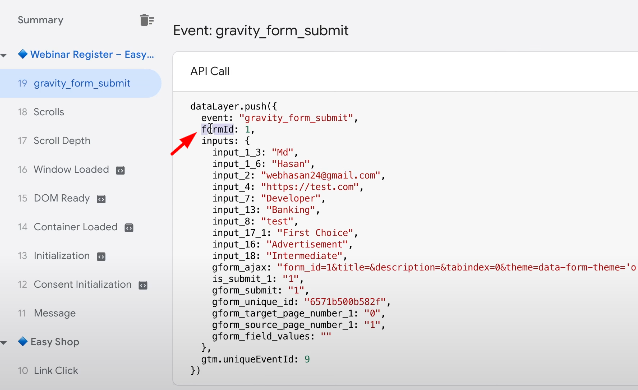Screen dimensions: 638x390
Task: Clear events with the trash icon
Action: 146,20
